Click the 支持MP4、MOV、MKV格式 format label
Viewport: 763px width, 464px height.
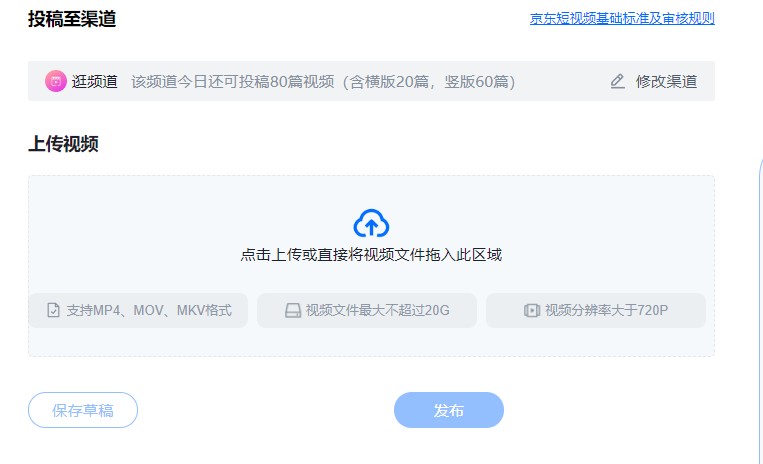(x=149, y=310)
